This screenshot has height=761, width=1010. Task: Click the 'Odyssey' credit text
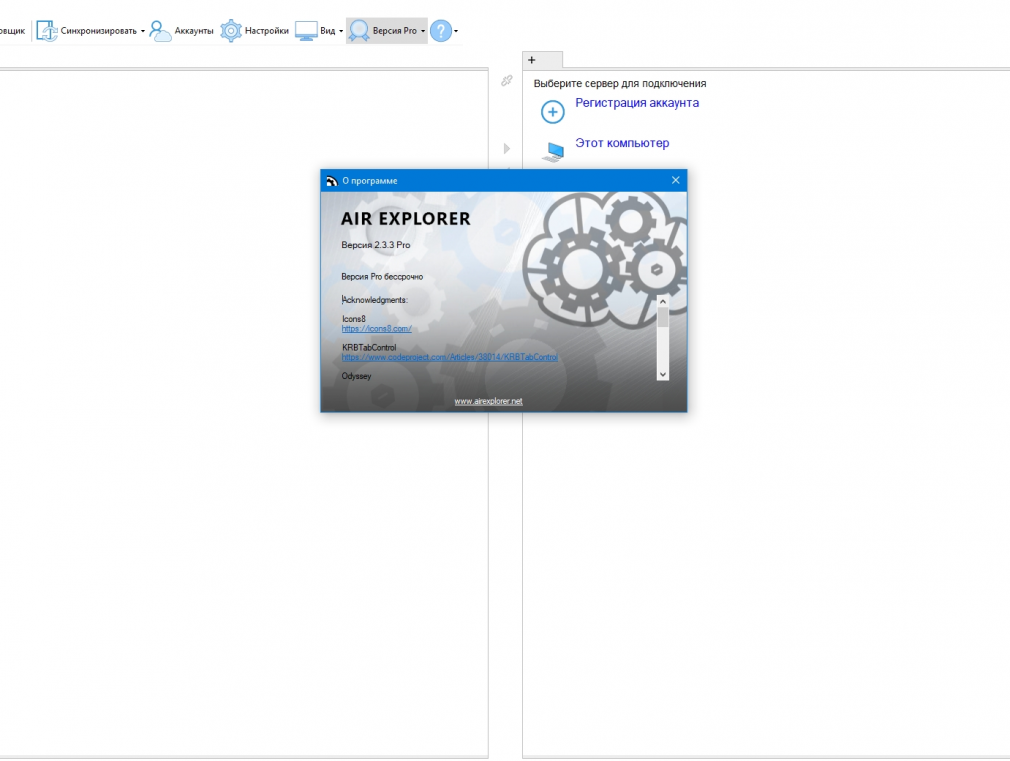tap(356, 376)
